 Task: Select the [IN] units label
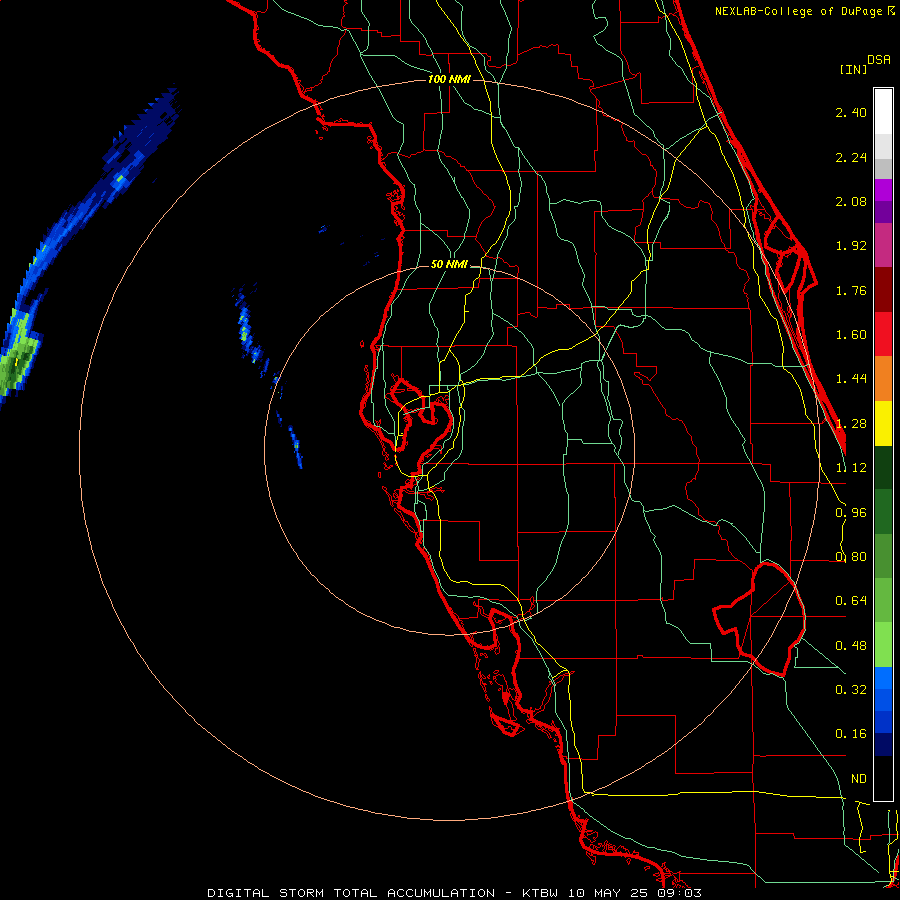click(853, 69)
